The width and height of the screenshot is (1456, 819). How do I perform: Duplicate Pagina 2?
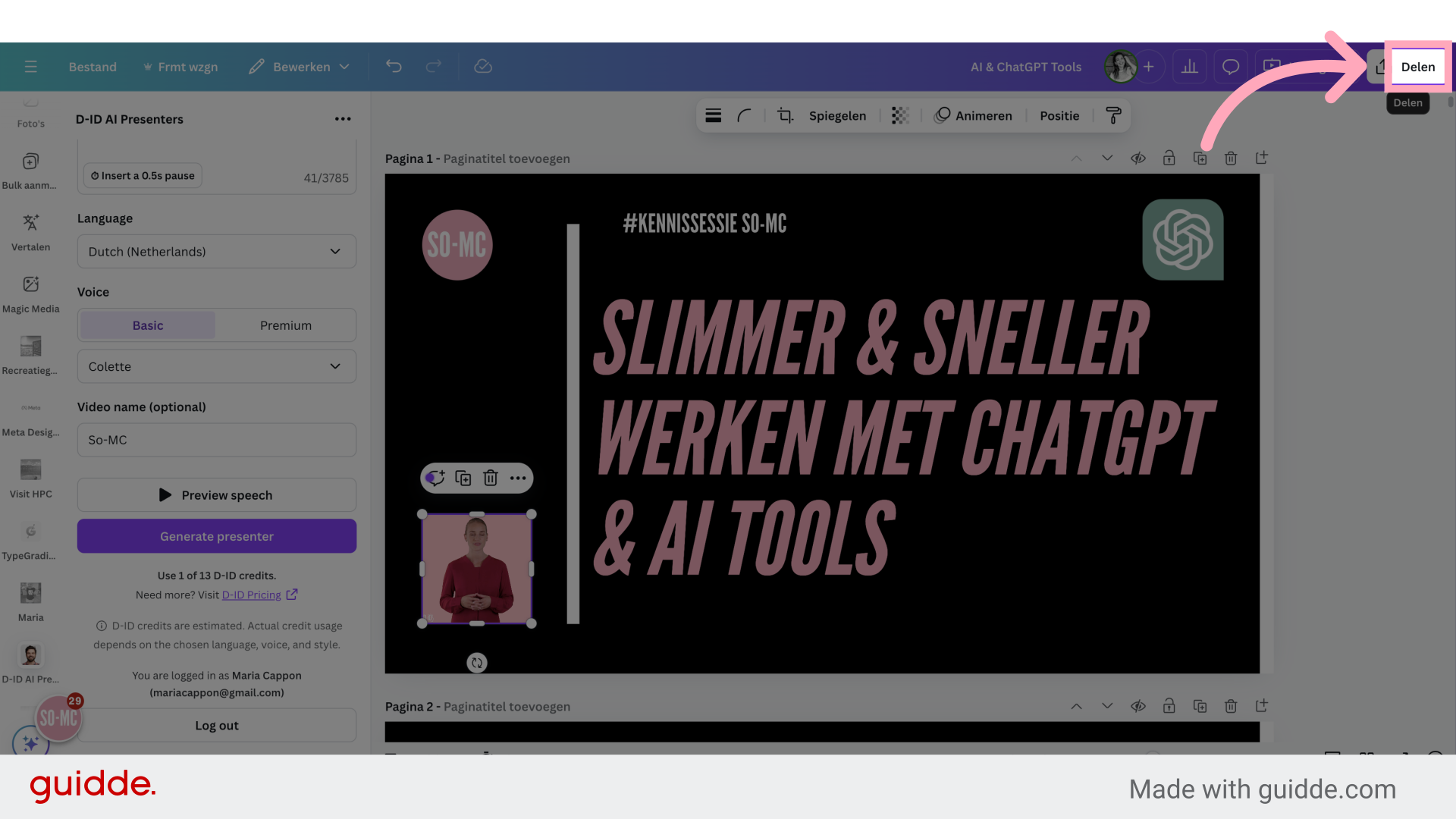pos(1200,706)
